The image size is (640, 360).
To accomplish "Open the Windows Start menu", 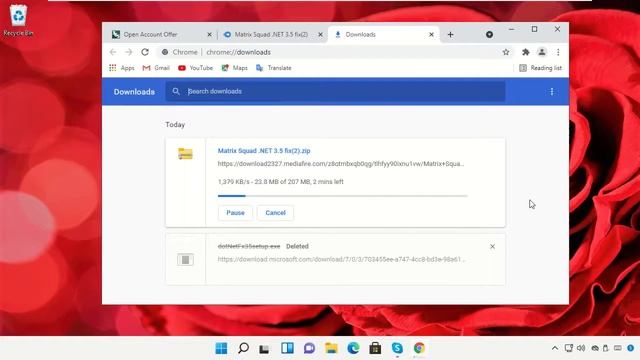I will click(221, 348).
